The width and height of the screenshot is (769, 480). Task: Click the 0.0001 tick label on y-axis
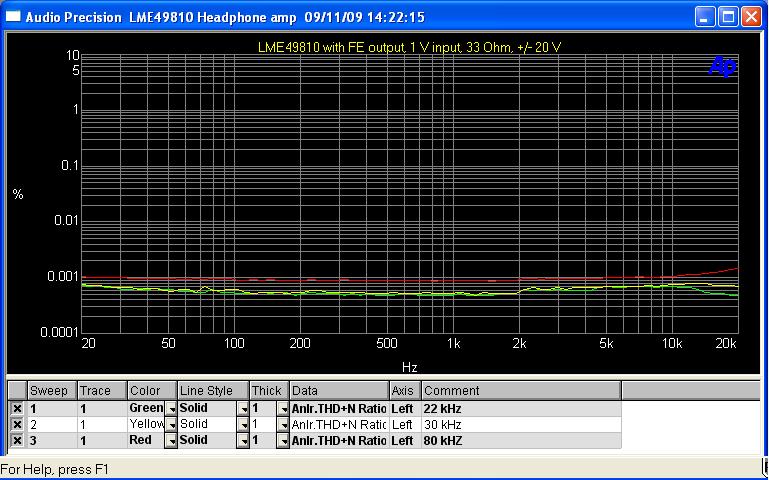[59, 332]
